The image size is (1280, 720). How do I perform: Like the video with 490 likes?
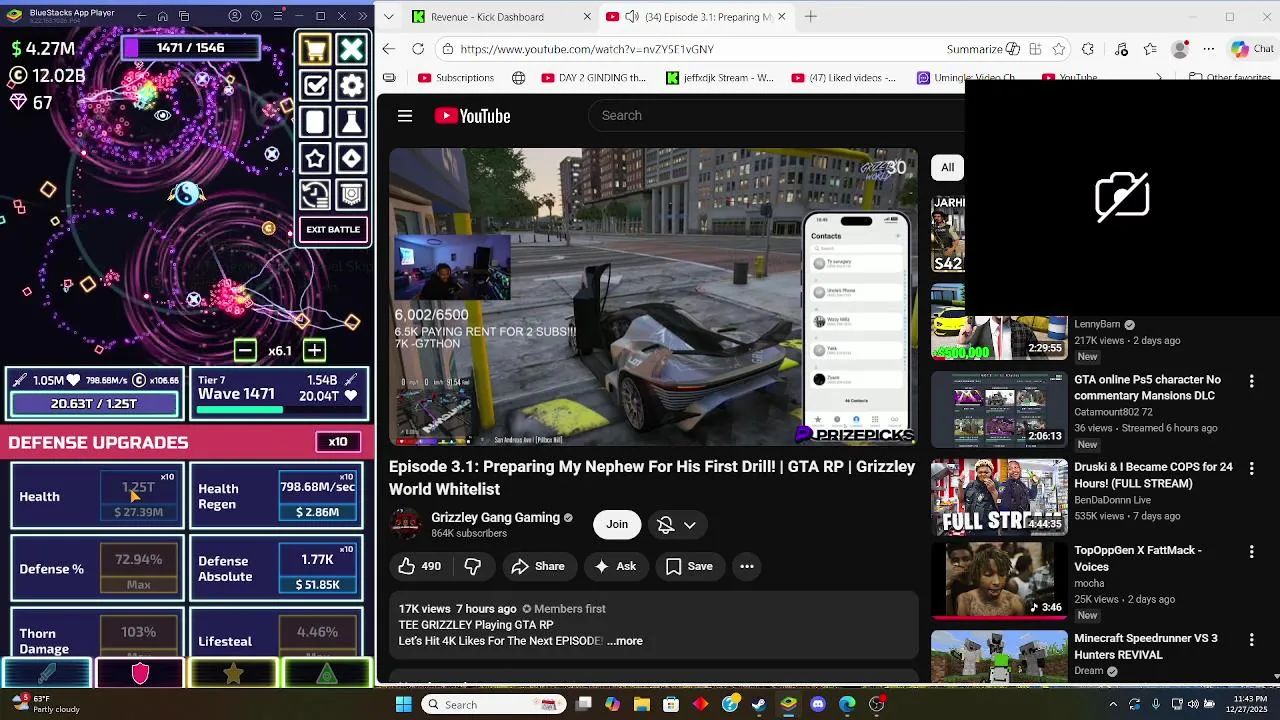click(x=420, y=566)
